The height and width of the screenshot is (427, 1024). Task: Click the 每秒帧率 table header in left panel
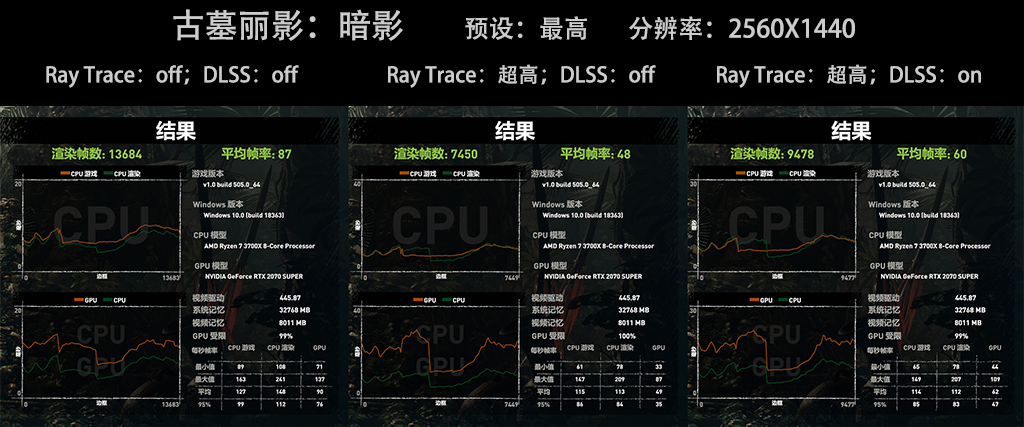coord(206,351)
